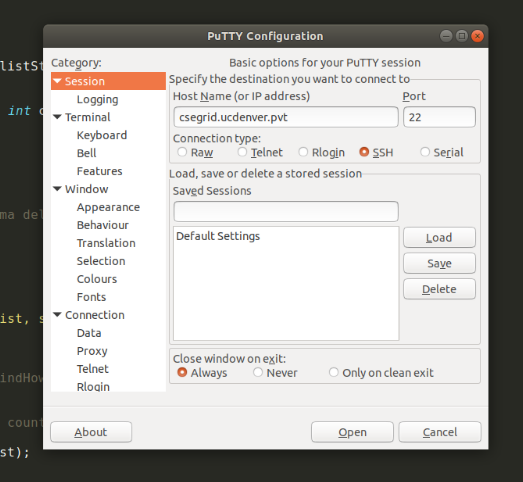The width and height of the screenshot is (523, 482).
Task: Open Telnet settings in category tree
Action: point(93,369)
